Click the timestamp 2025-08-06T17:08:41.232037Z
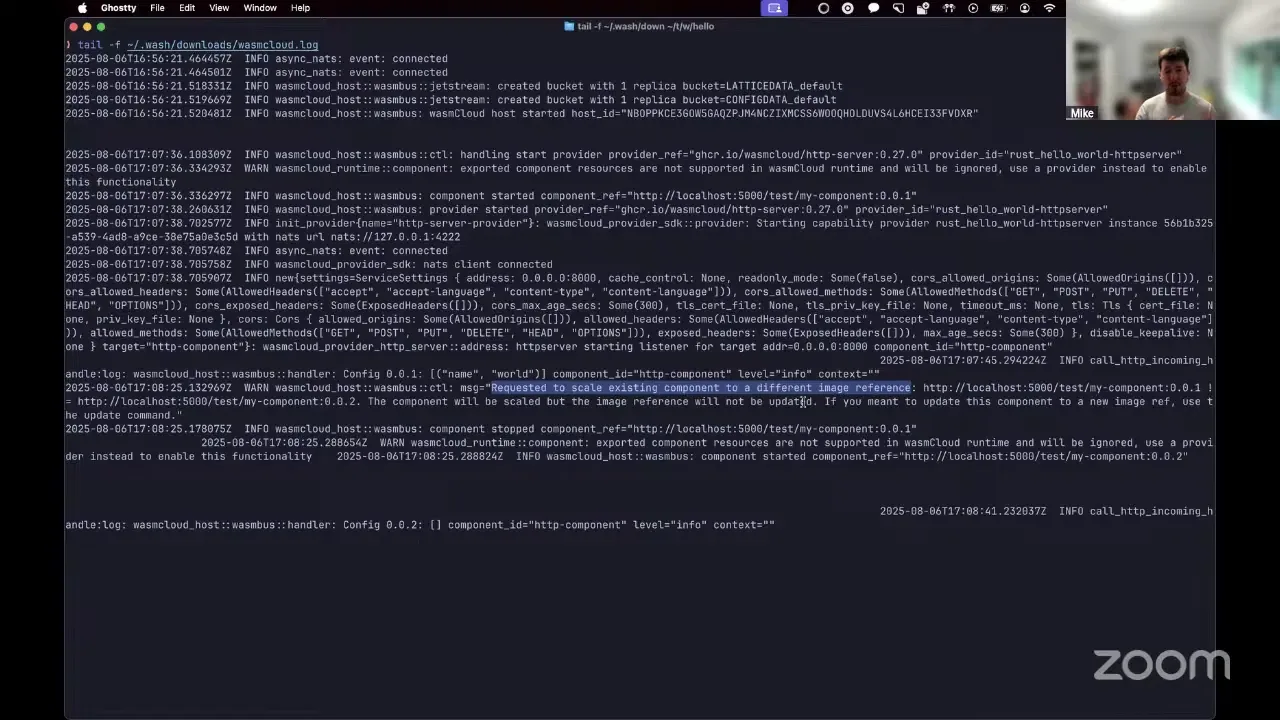1280x720 pixels. (963, 511)
